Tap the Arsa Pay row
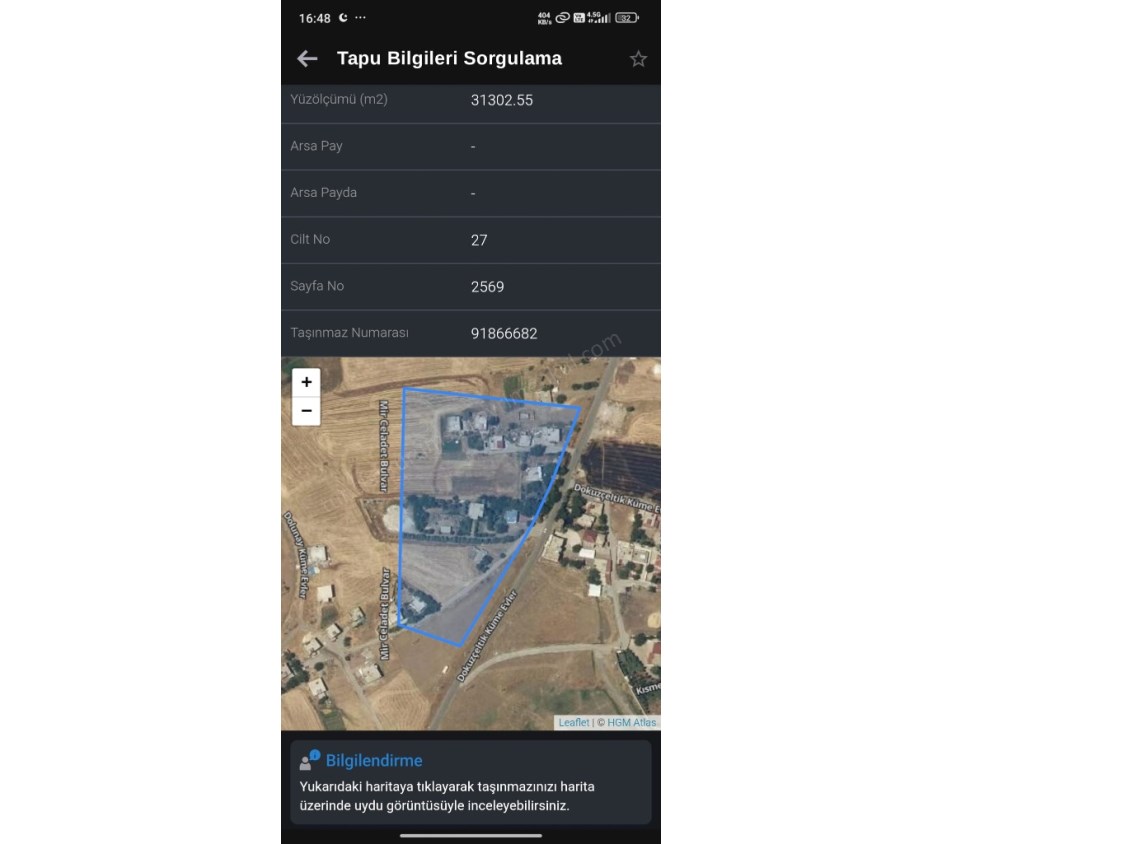 471,146
